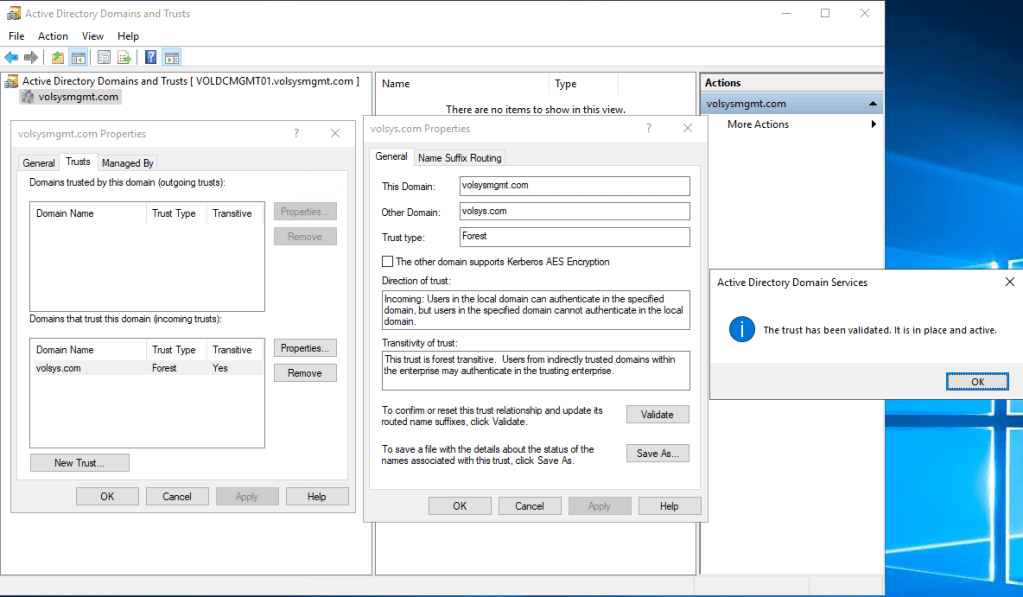
Task: Click the blue Help toolbar icon
Action: [151, 58]
